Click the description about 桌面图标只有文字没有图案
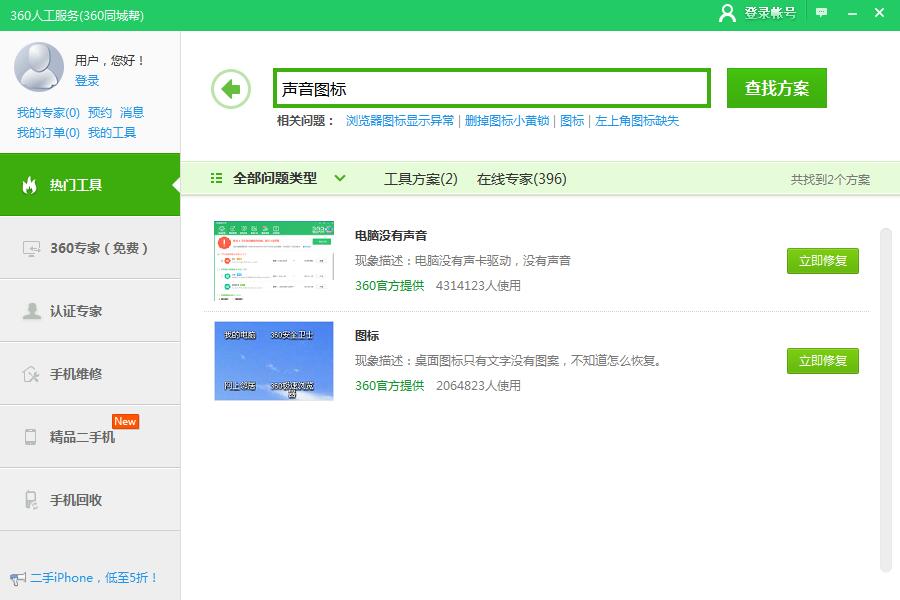This screenshot has width=900, height=600. pyautogui.click(x=508, y=361)
